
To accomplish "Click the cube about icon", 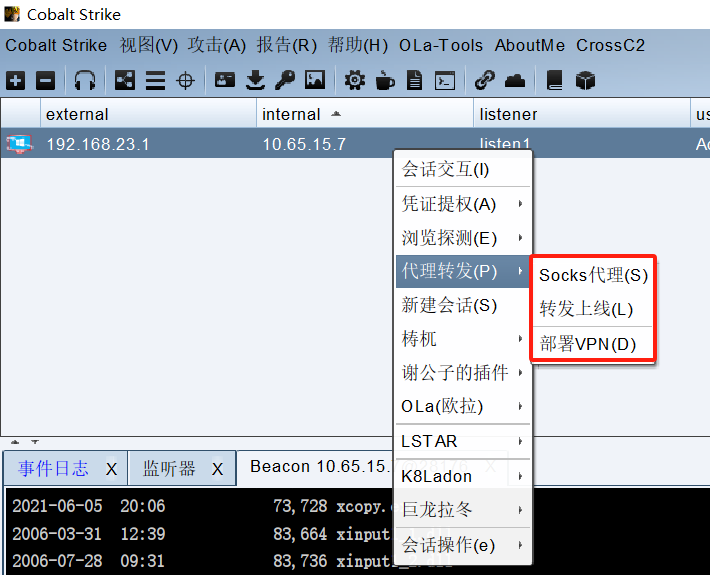I will coord(585,81).
